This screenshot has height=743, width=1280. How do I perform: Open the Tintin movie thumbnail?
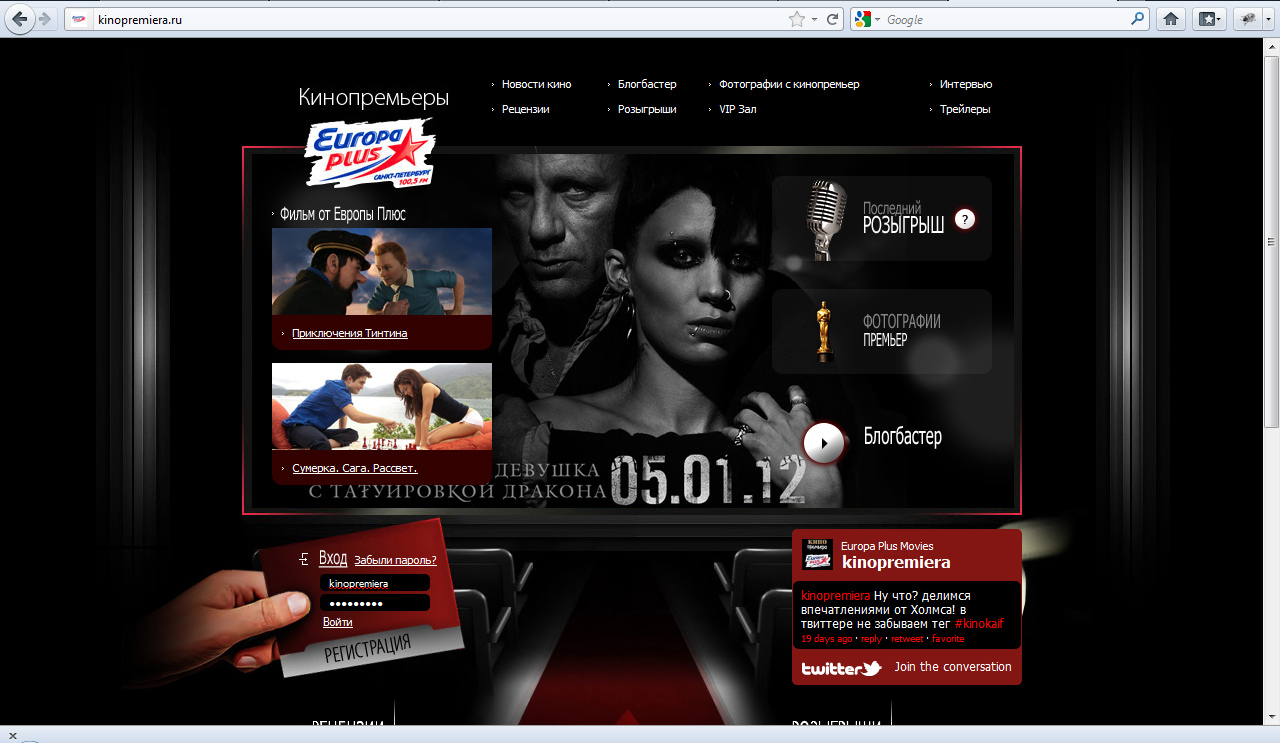click(382, 272)
